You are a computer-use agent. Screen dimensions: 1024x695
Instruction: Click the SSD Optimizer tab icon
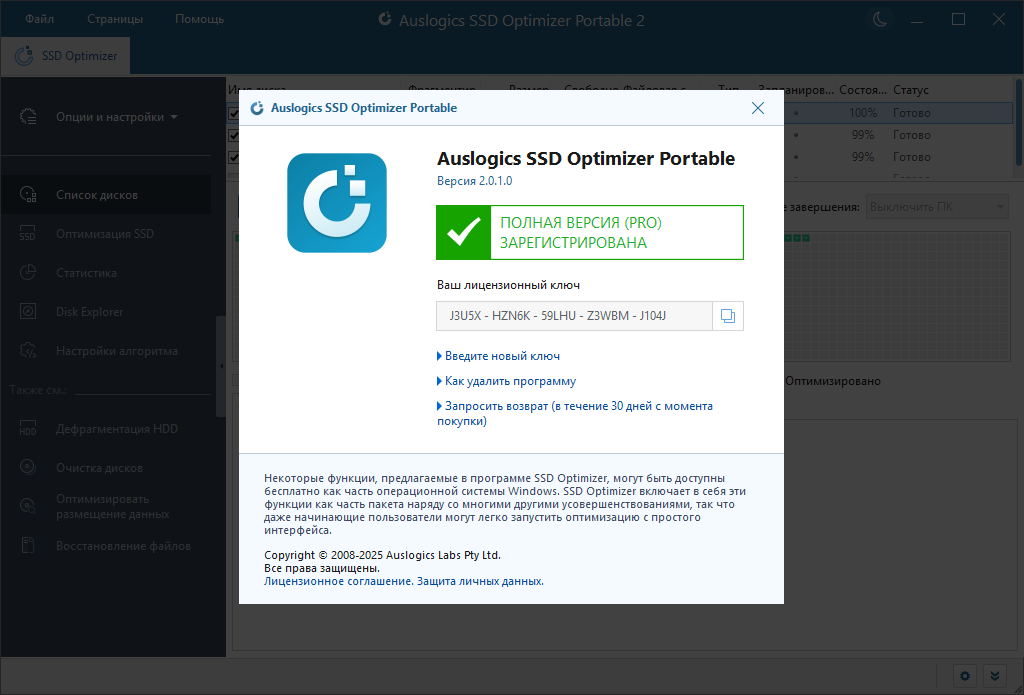(x=24, y=56)
